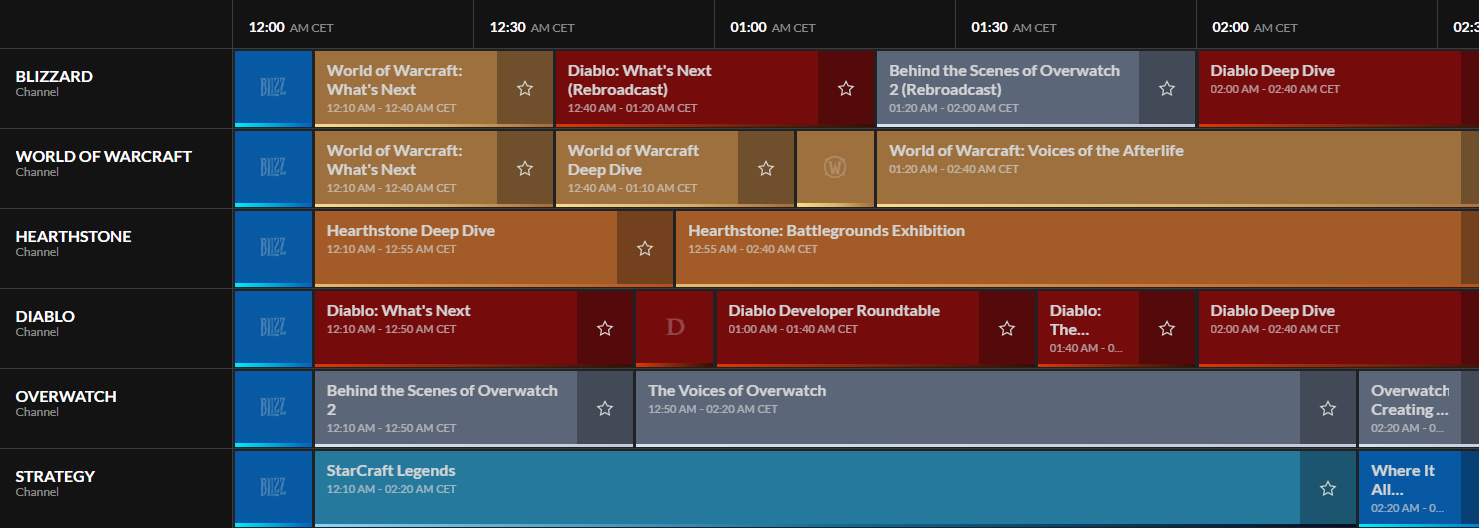Star the Diablo Developer Roundtable
The image size is (1479, 528).
(1007, 328)
